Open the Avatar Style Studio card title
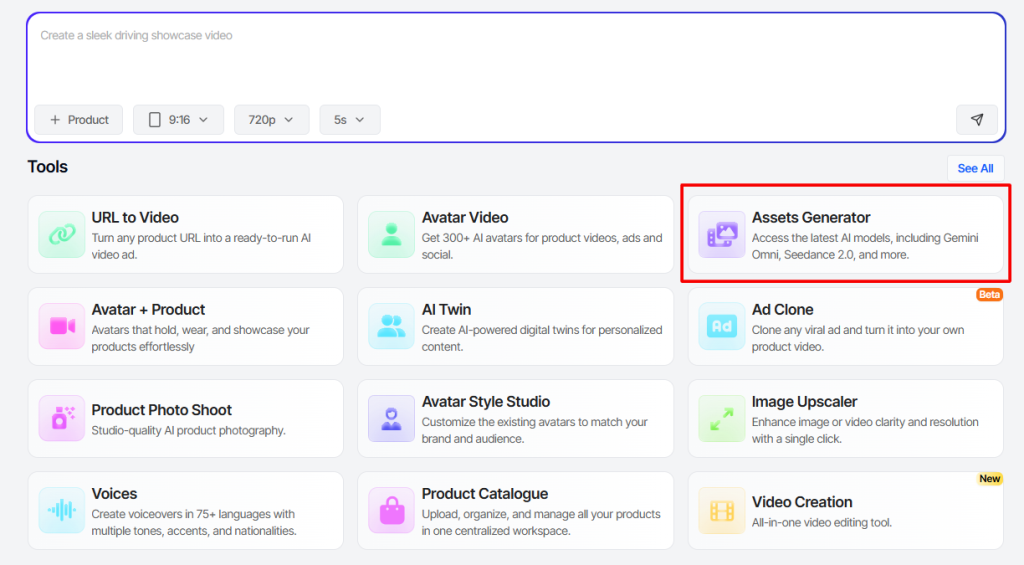This screenshot has width=1024, height=565. 486,402
